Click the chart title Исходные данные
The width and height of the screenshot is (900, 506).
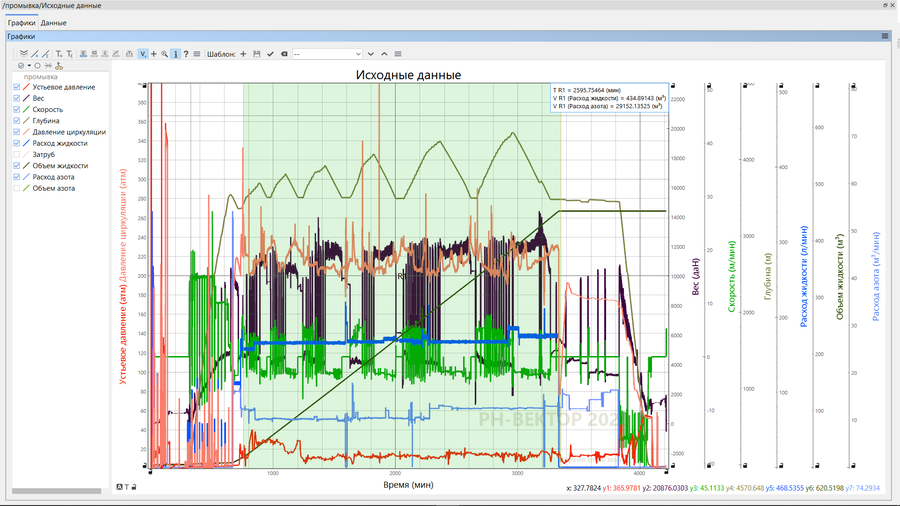click(x=408, y=75)
